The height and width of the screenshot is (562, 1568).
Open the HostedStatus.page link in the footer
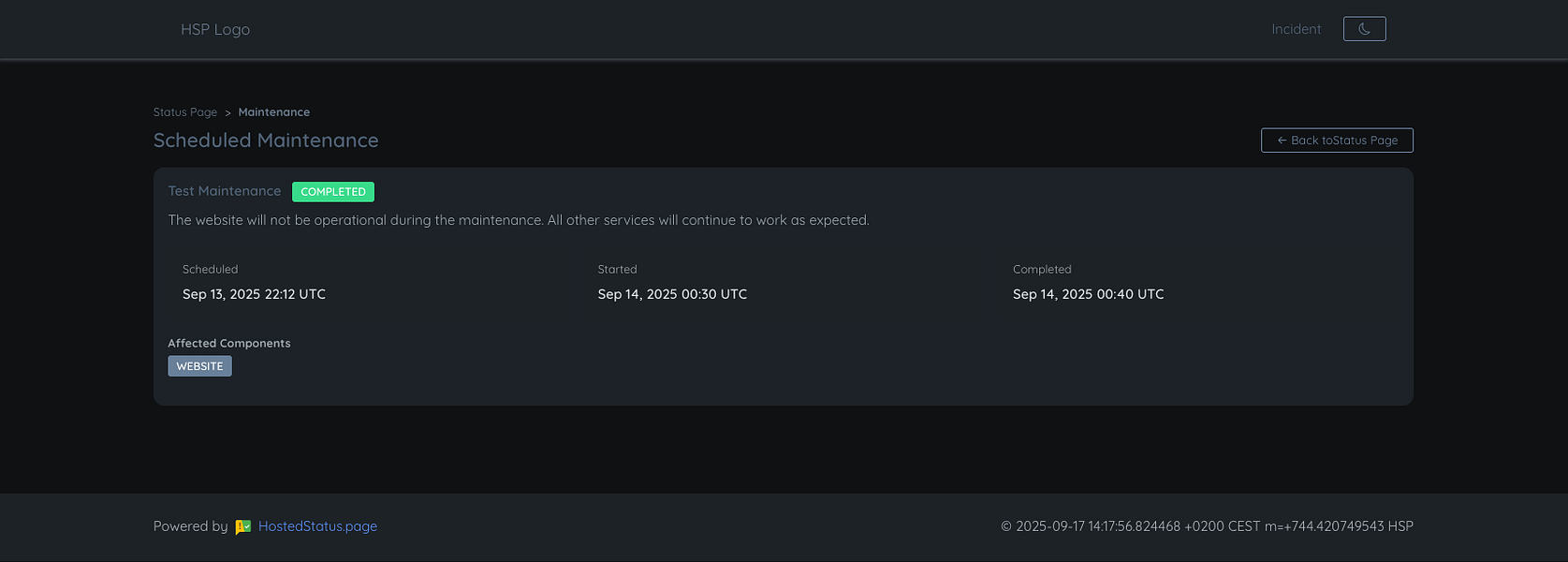[317, 526]
